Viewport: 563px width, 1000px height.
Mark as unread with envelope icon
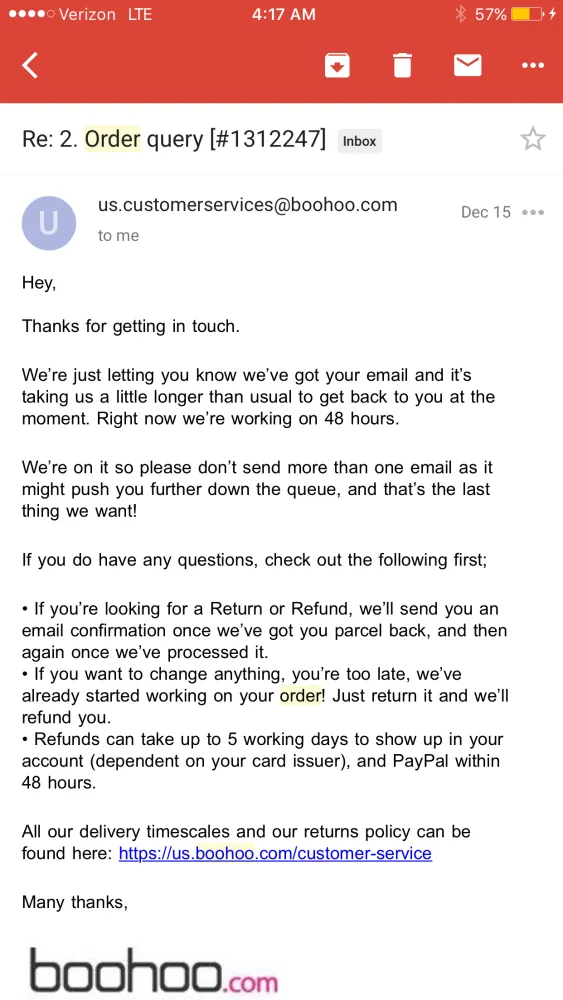point(467,65)
